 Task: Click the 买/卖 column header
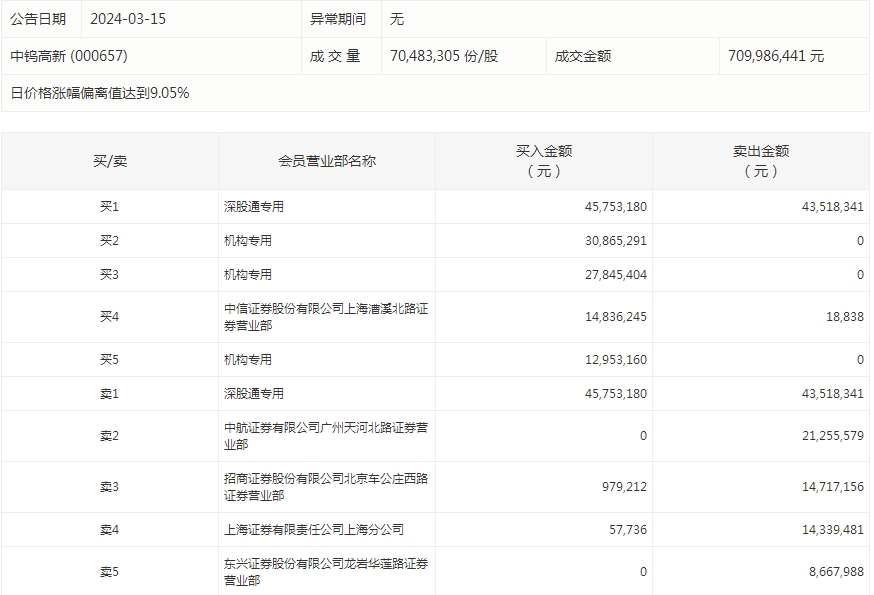[x=110, y=161]
